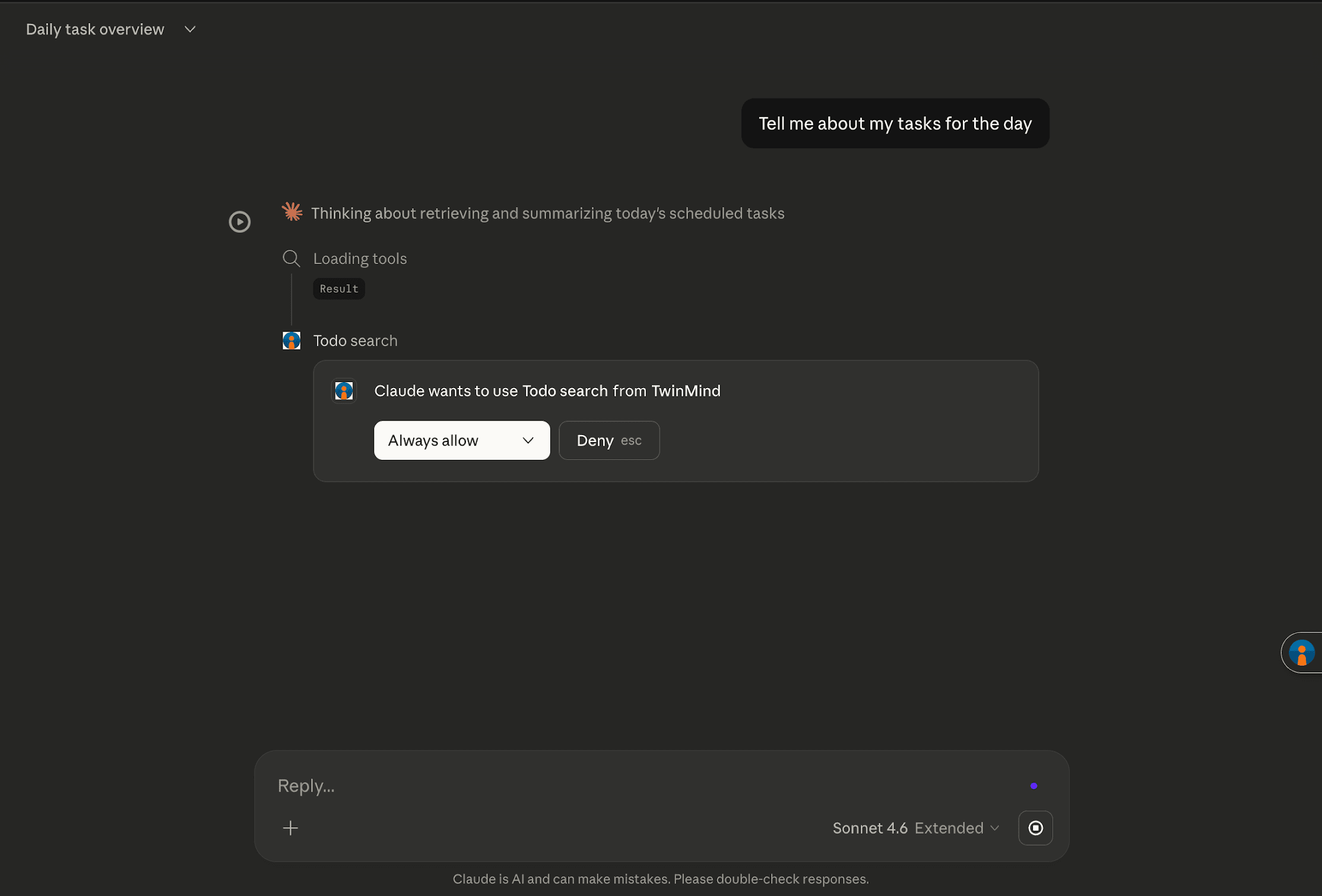Stop response with the stop button
This screenshot has height=896, width=1322.
pos(1035,828)
